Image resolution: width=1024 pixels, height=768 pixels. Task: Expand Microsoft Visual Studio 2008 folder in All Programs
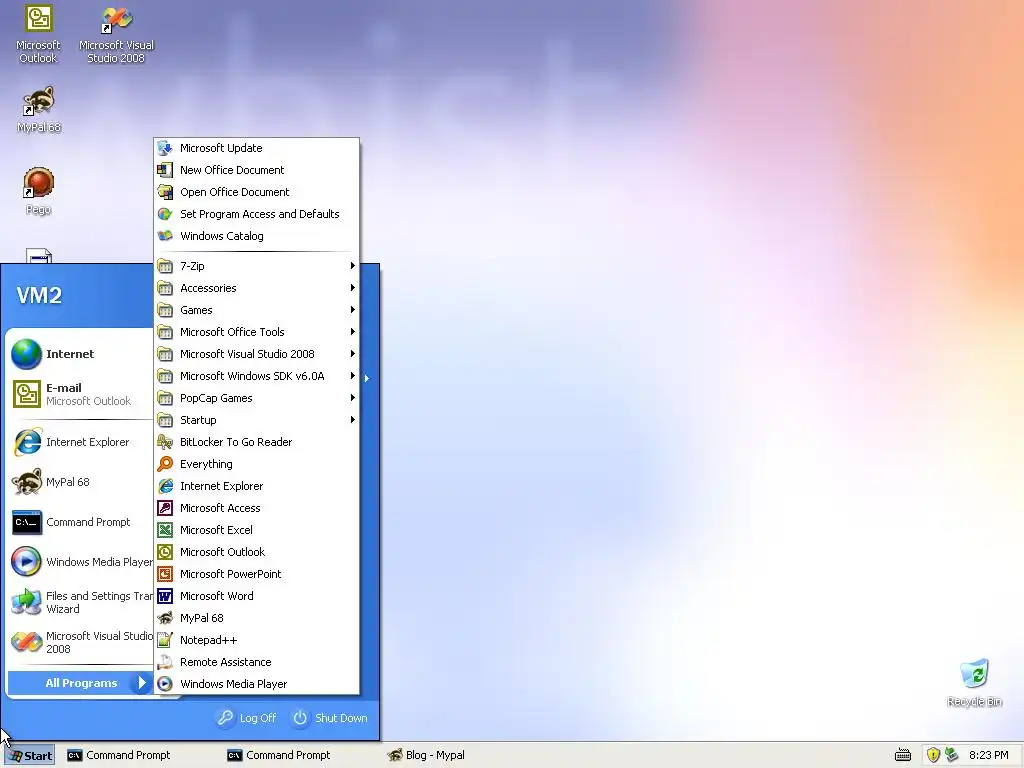(257, 355)
